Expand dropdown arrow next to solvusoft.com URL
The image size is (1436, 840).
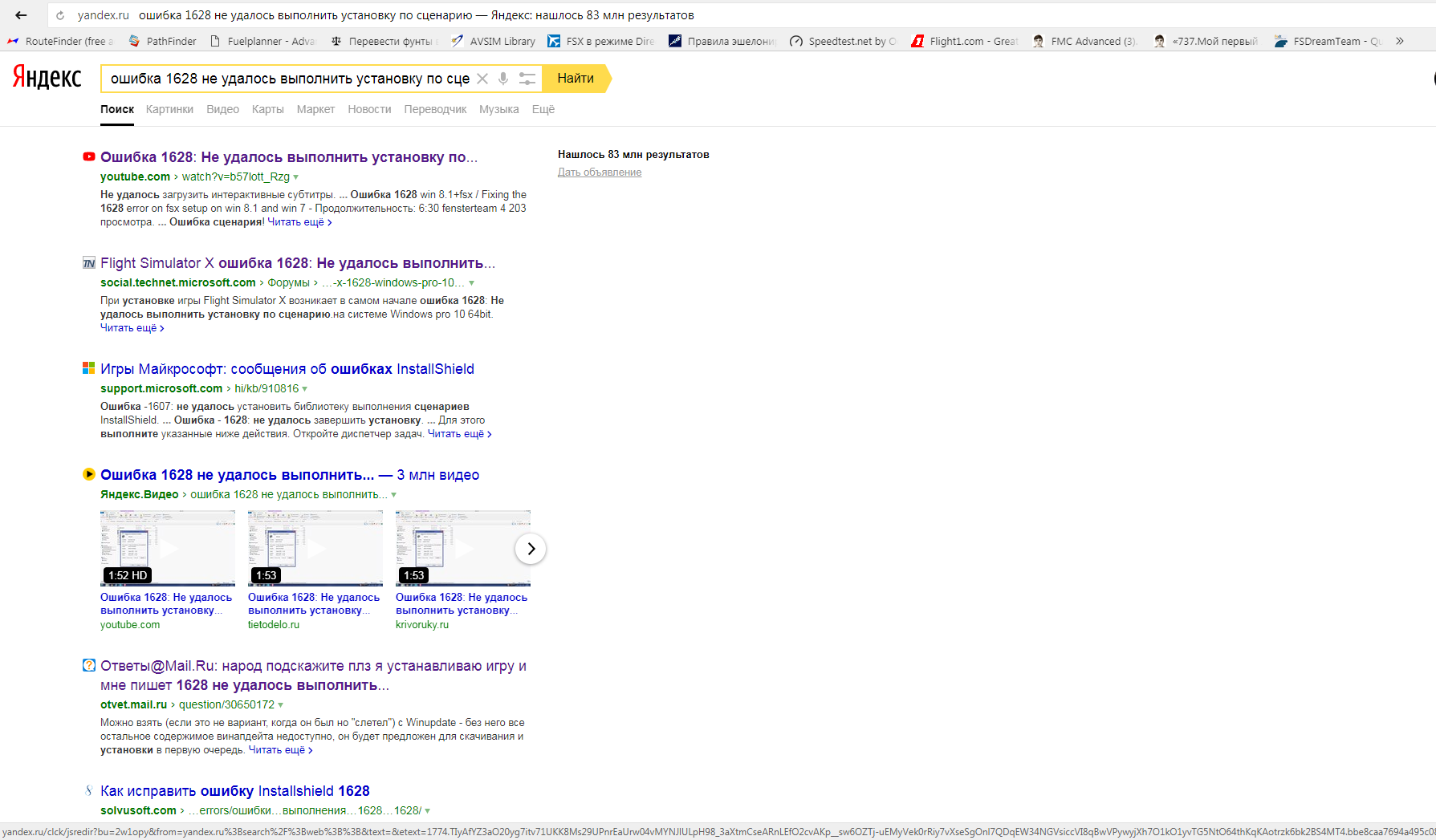point(428,811)
